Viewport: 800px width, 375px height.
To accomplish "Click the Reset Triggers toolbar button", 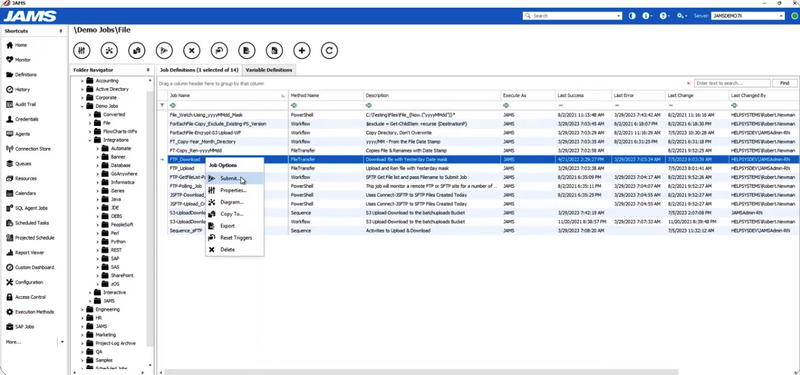I will pyautogui.click(x=219, y=50).
